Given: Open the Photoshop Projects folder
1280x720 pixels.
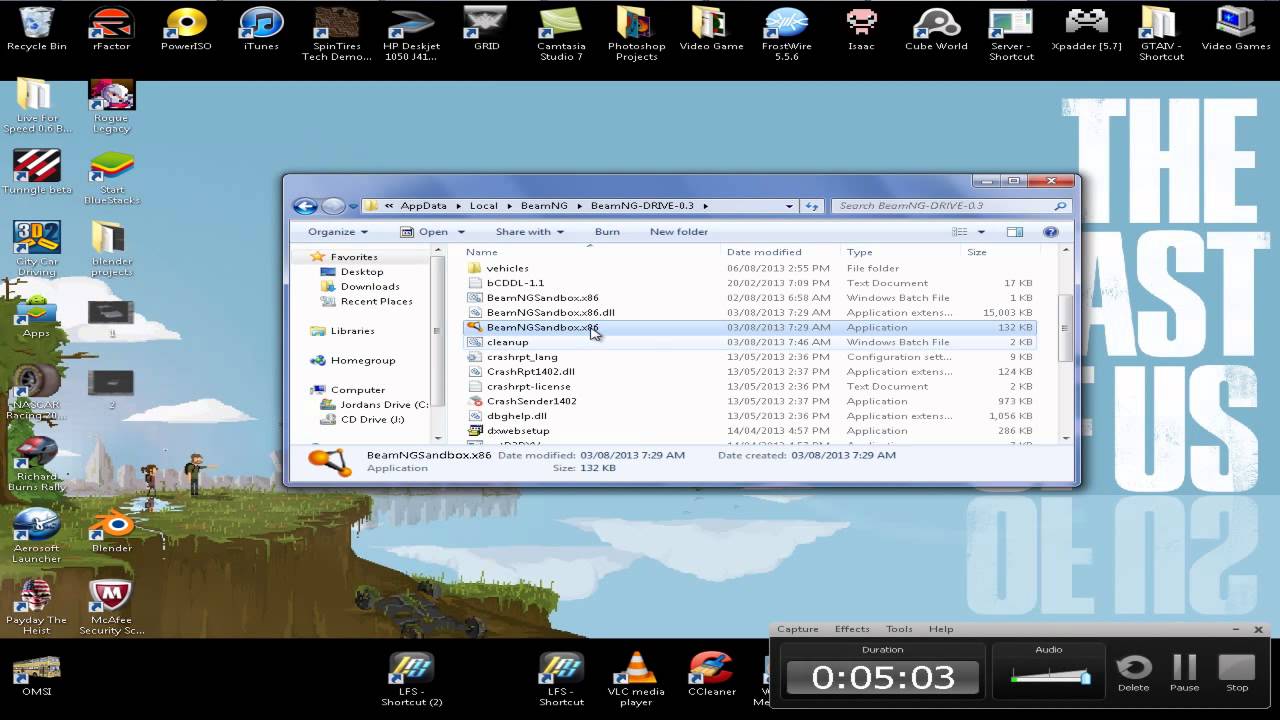Looking at the screenshot, I should 636,33.
